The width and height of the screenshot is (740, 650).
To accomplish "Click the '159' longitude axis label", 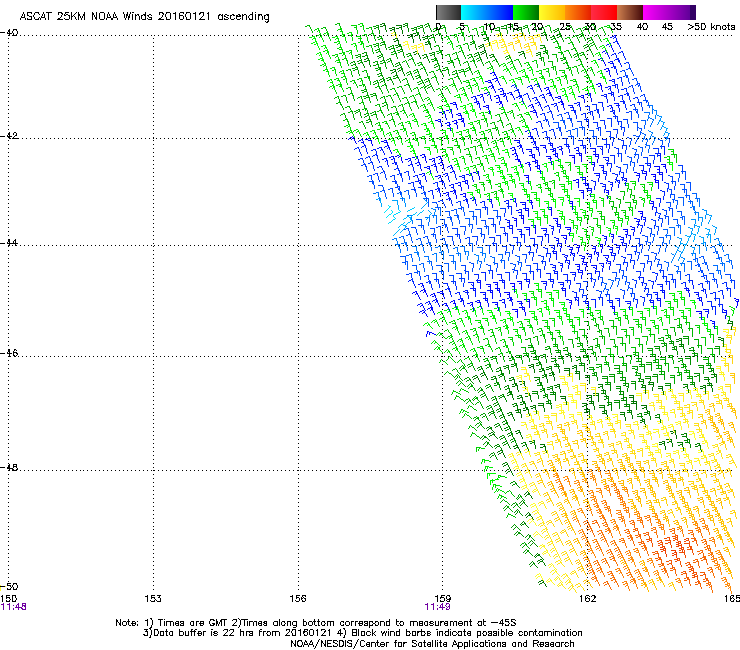I will click(442, 599).
